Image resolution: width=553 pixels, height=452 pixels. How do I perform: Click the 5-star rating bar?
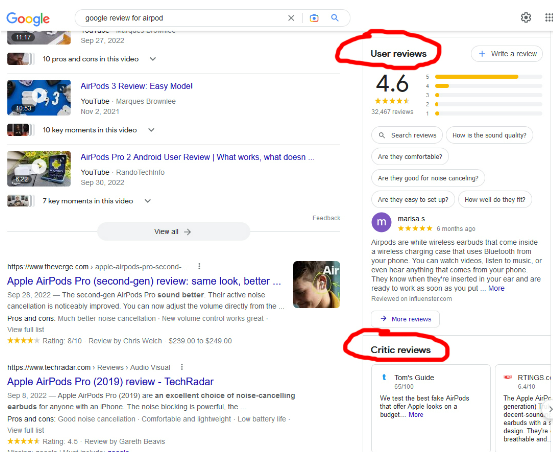pos(488,77)
